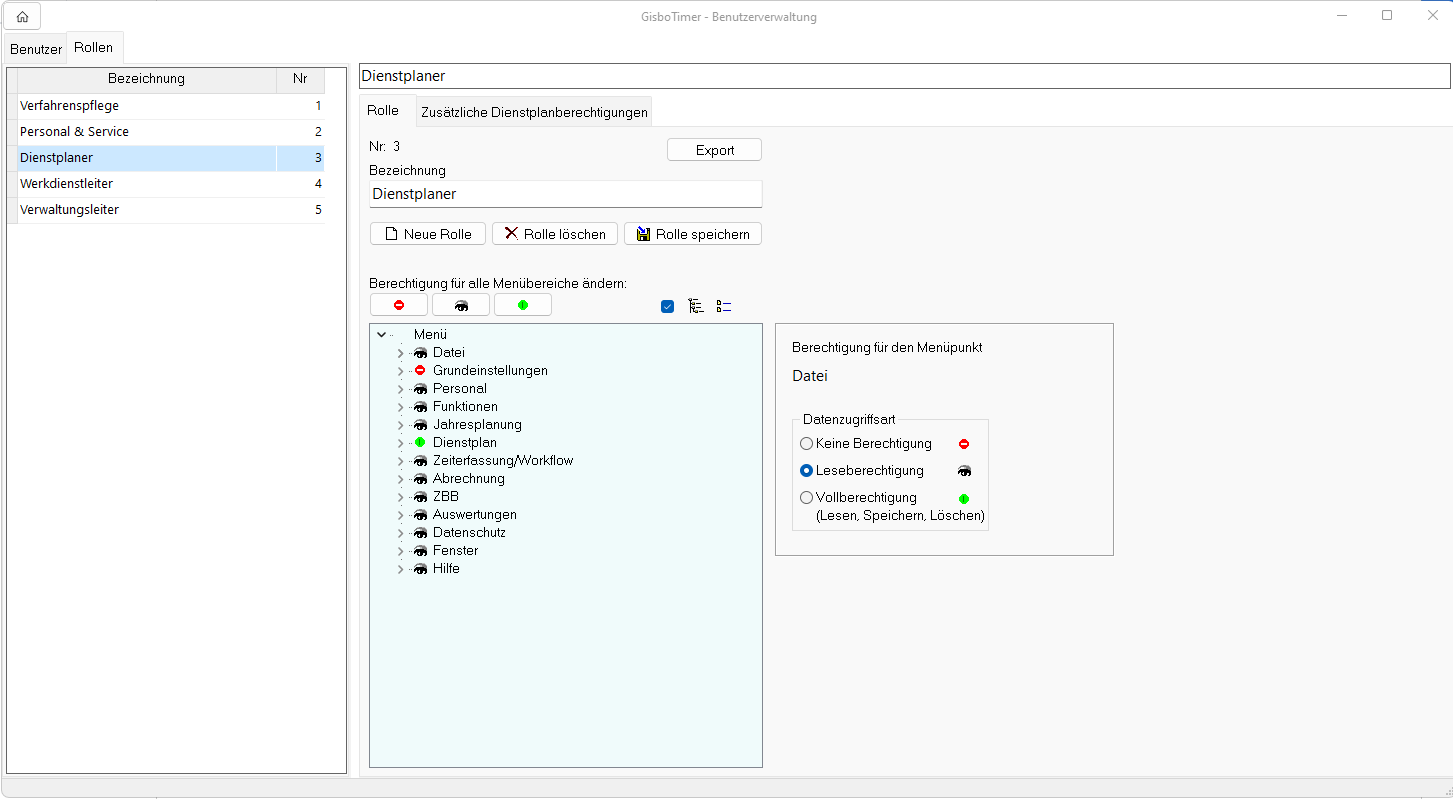Screen dimensions: 1453x799
Task: Expand the Zeiterfassung/Workflow tree node
Action: pyautogui.click(x=400, y=461)
